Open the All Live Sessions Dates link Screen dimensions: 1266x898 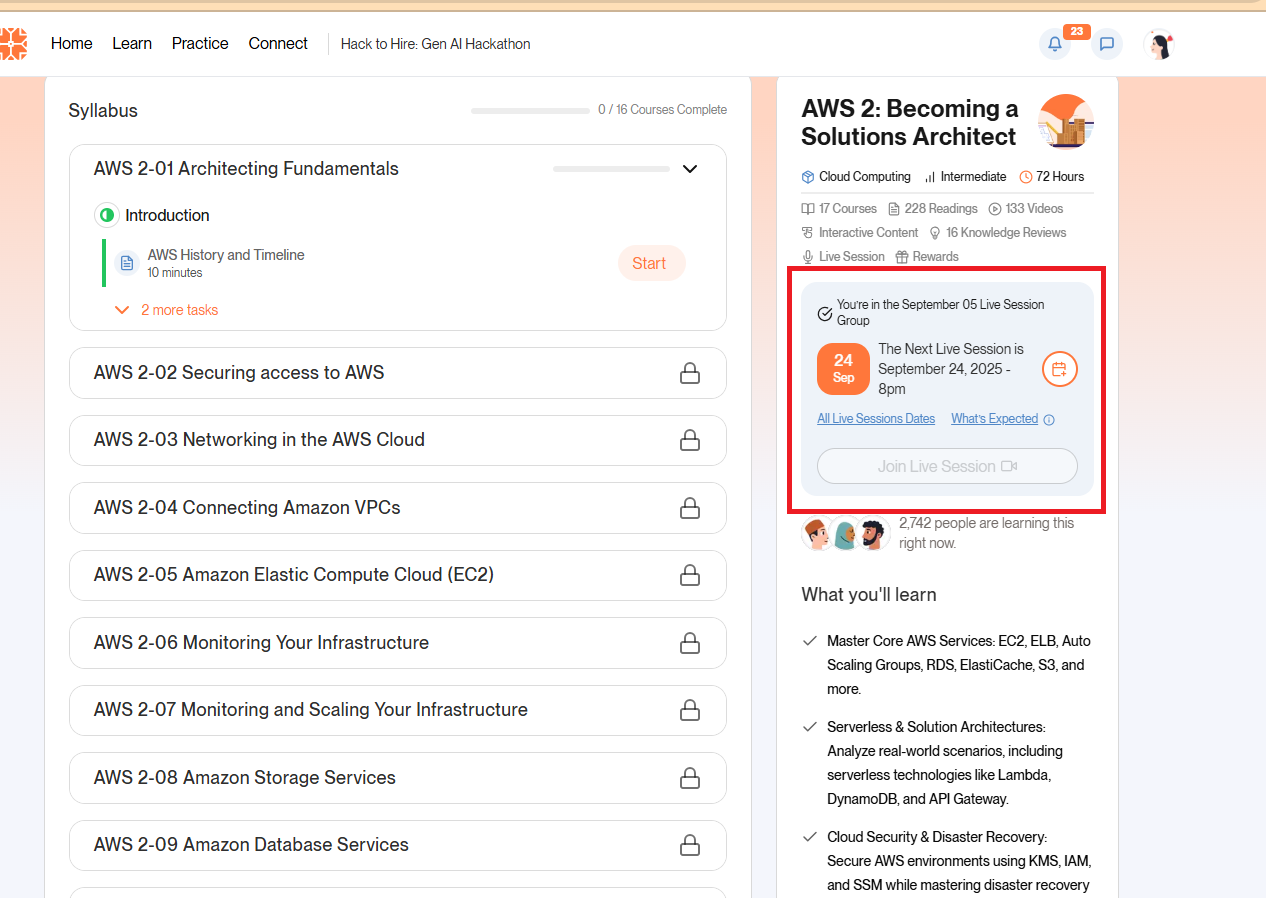876,419
